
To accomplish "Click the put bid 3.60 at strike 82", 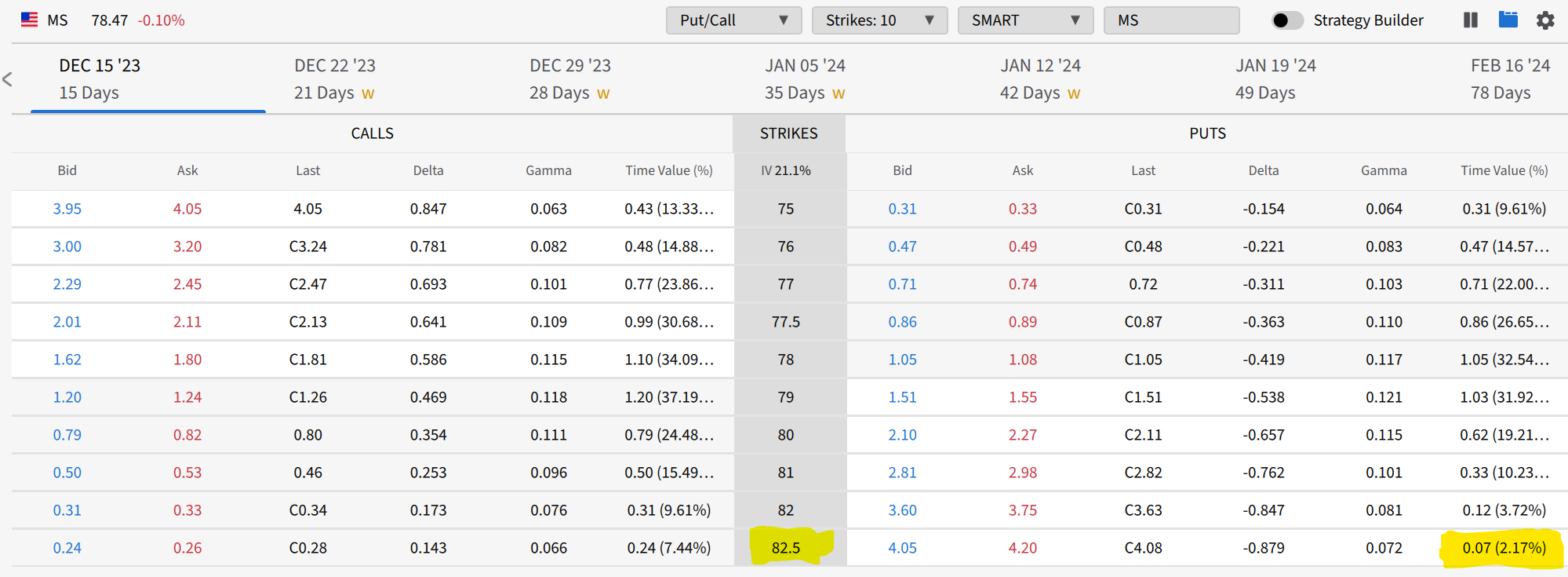I will click(903, 510).
